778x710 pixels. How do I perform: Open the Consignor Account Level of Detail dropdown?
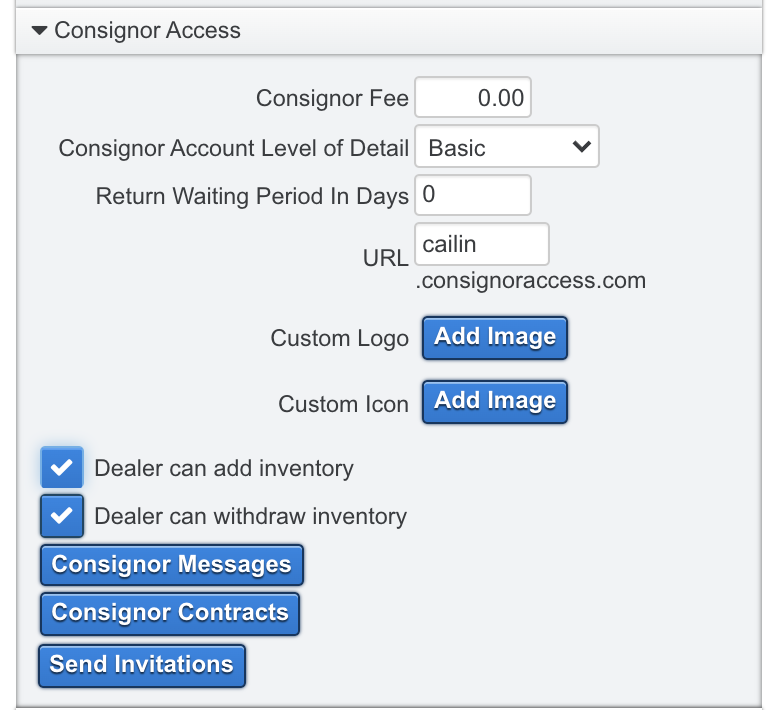(507, 147)
